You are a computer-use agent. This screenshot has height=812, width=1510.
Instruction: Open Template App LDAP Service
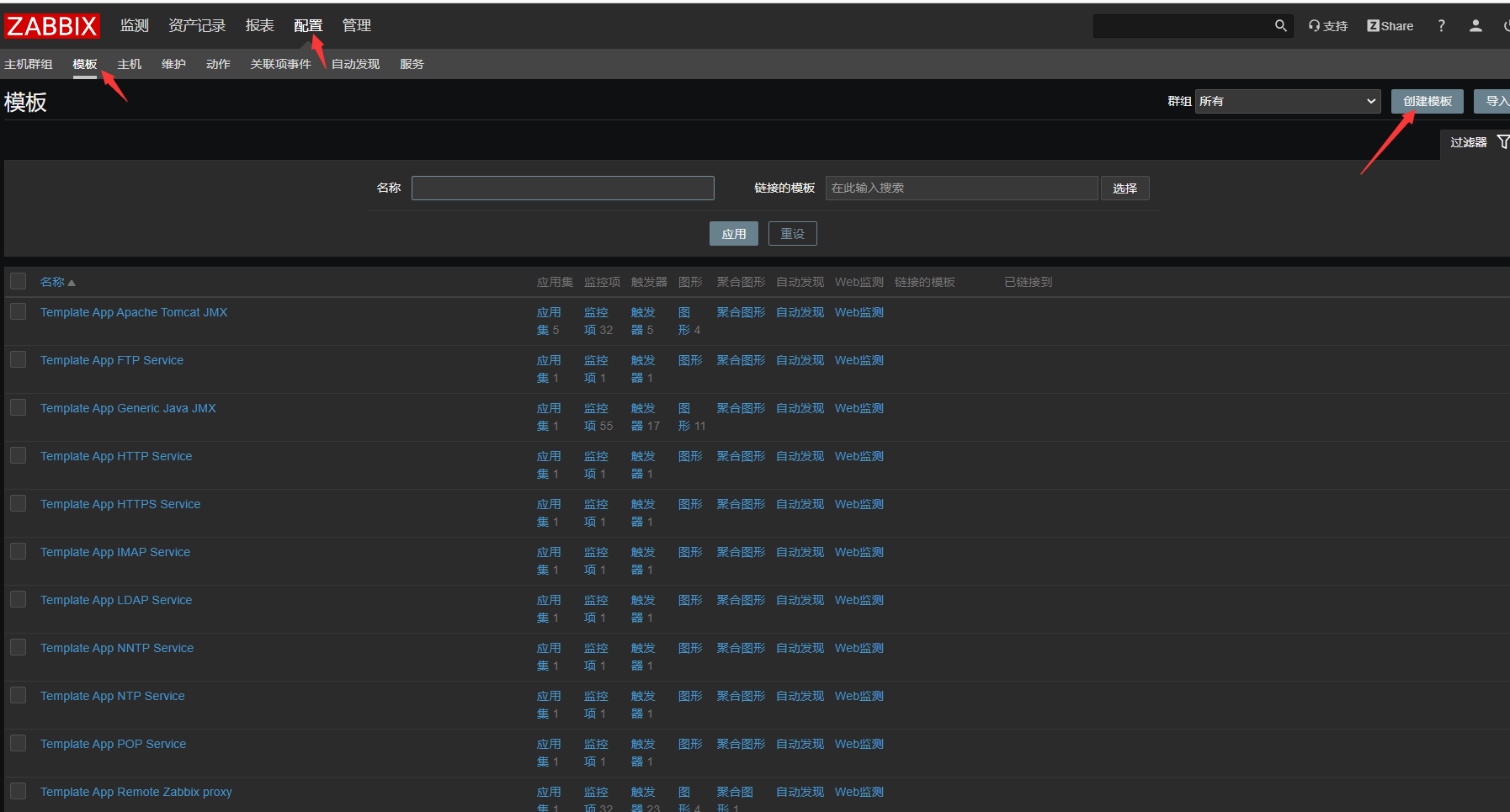(x=116, y=600)
